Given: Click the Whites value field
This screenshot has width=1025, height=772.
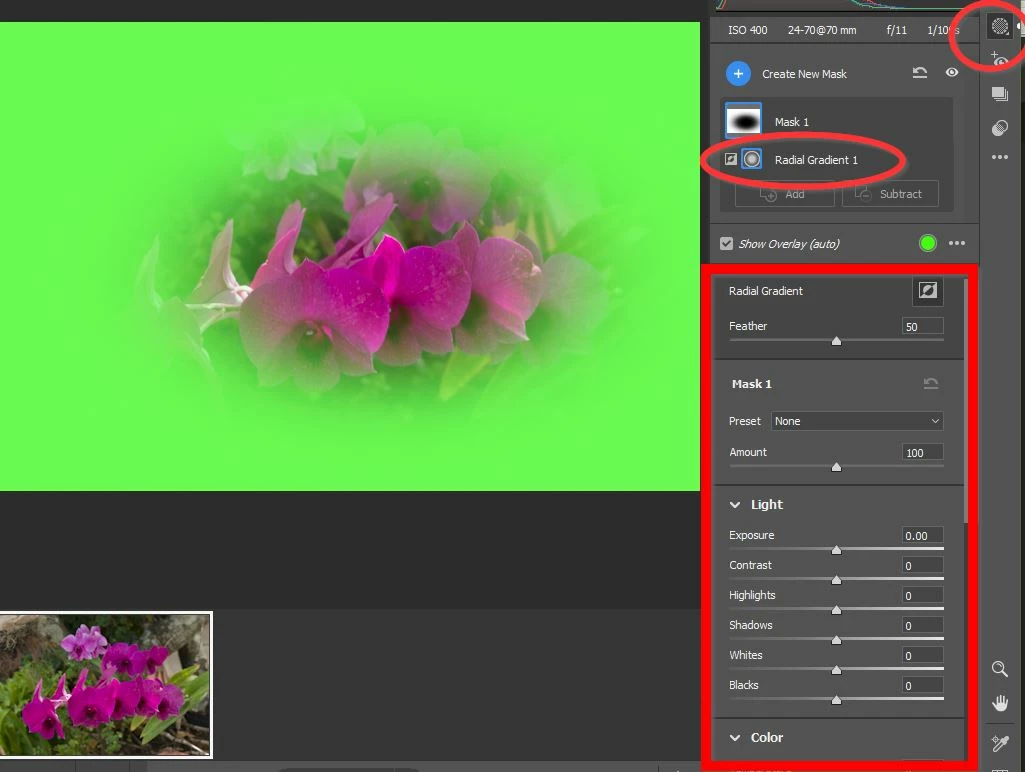Looking at the screenshot, I should click(x=922, y=656).
